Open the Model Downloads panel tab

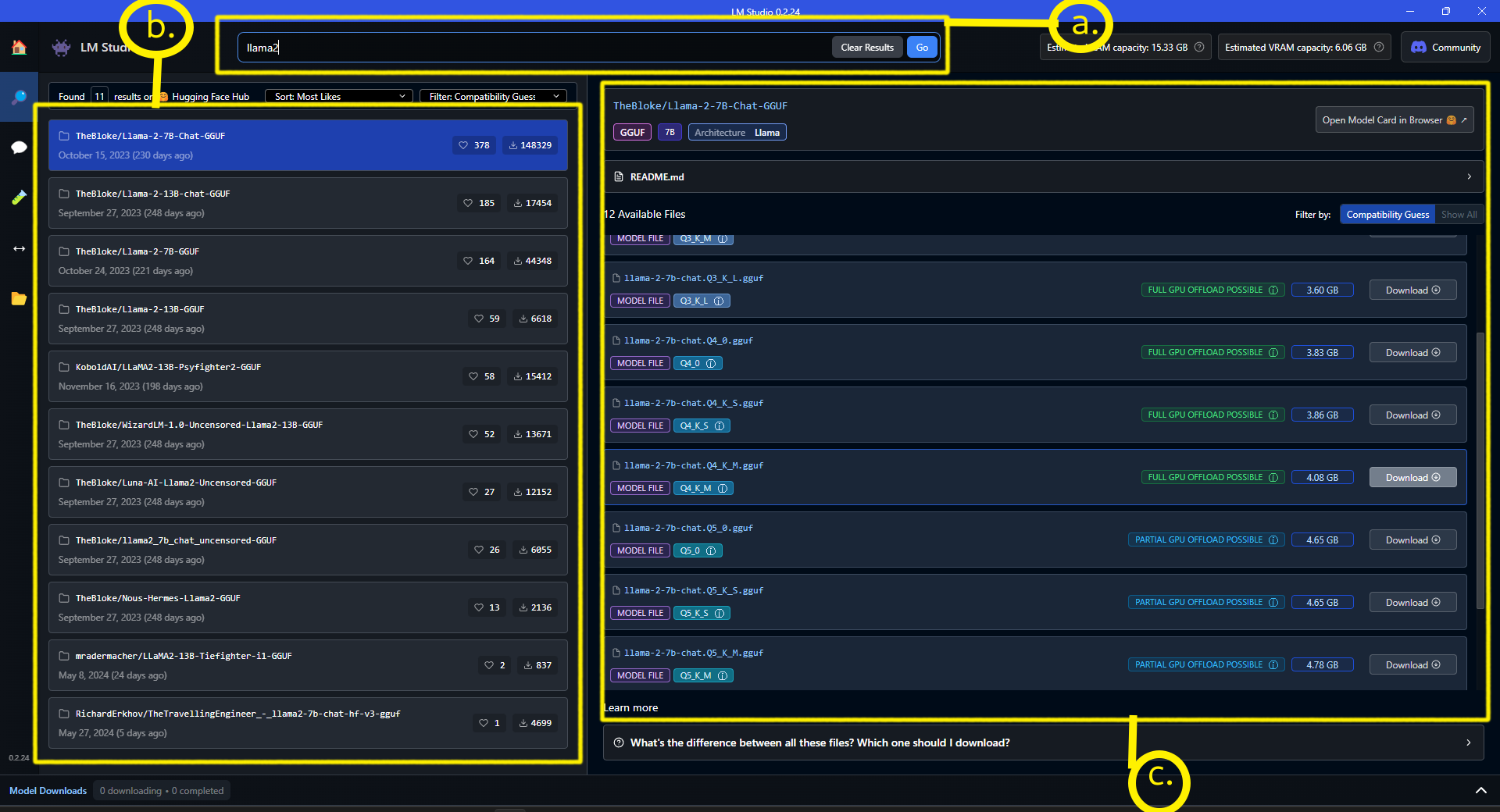coord(48,791)
